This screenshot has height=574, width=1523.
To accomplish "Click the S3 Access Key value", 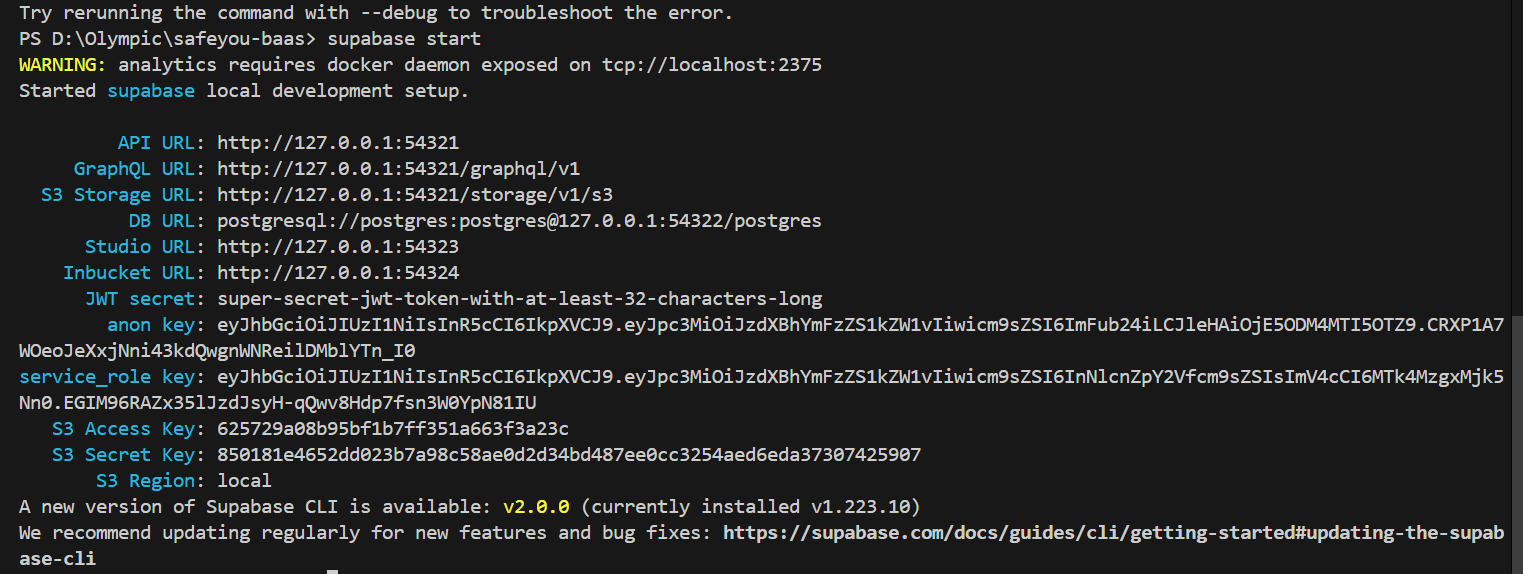I will coord(392,429).
